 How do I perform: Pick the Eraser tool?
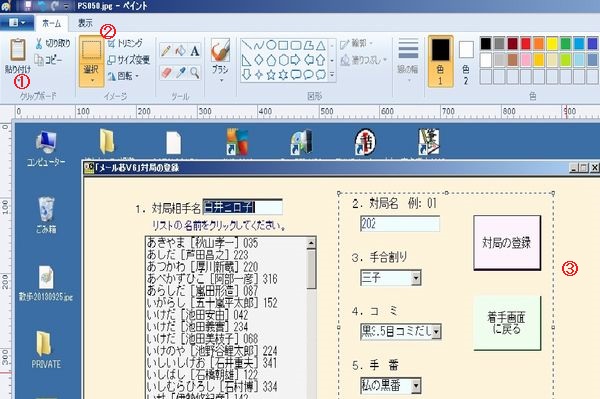tap(166, 72)
